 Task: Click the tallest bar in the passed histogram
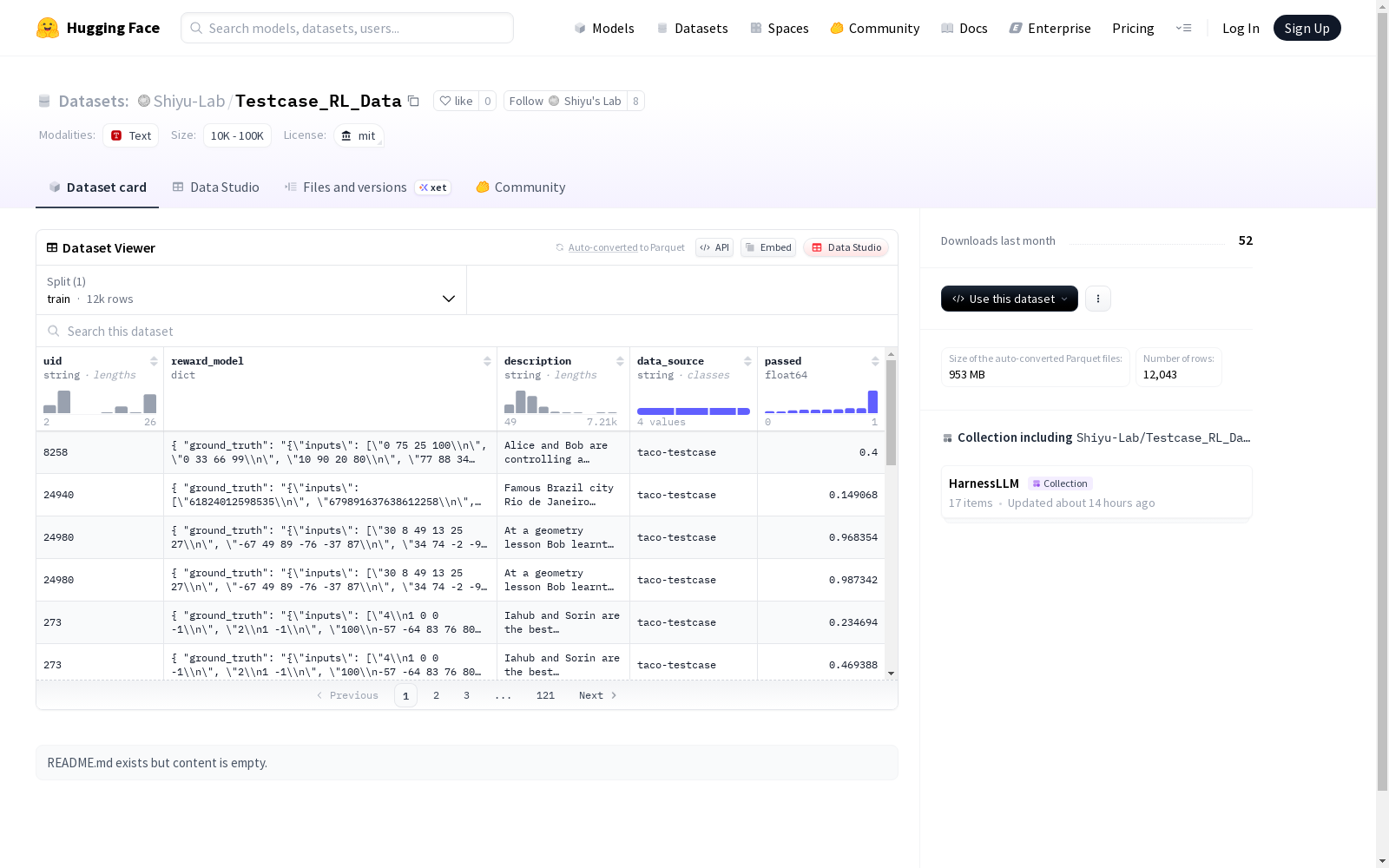point(872,402)
